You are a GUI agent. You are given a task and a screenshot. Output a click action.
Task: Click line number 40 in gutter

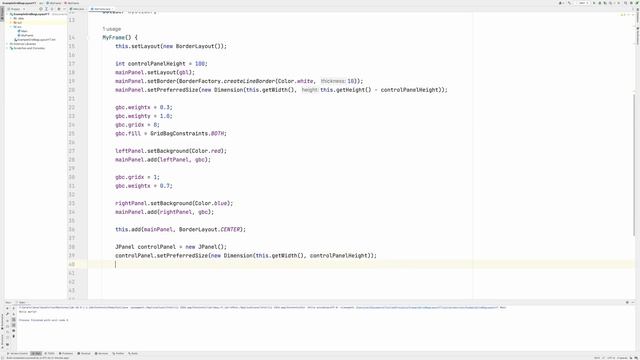(72, 264)
